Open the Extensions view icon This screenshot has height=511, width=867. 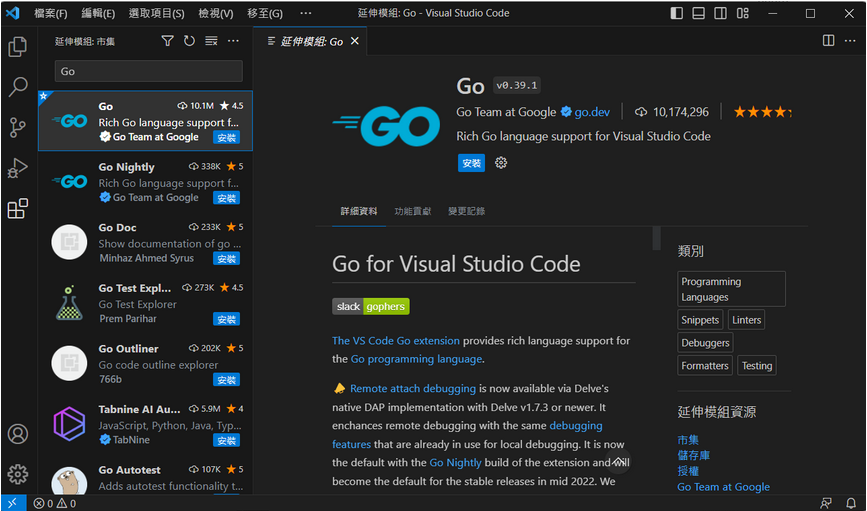18,208
